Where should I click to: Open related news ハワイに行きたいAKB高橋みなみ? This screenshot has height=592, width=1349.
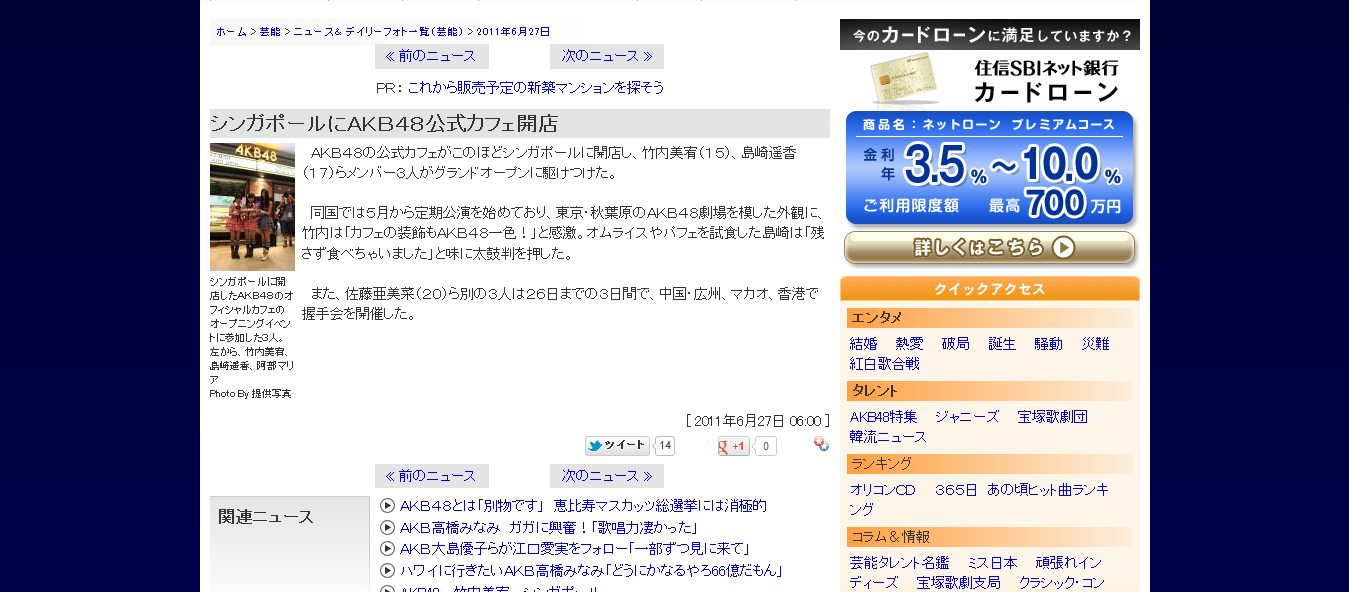[591, 570]
